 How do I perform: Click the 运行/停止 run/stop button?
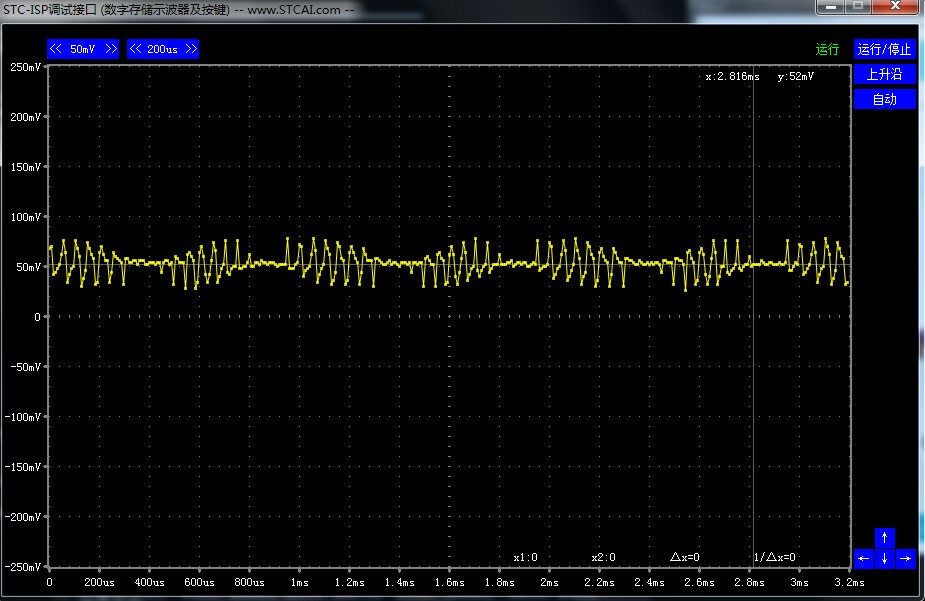[x=884, y=49]
